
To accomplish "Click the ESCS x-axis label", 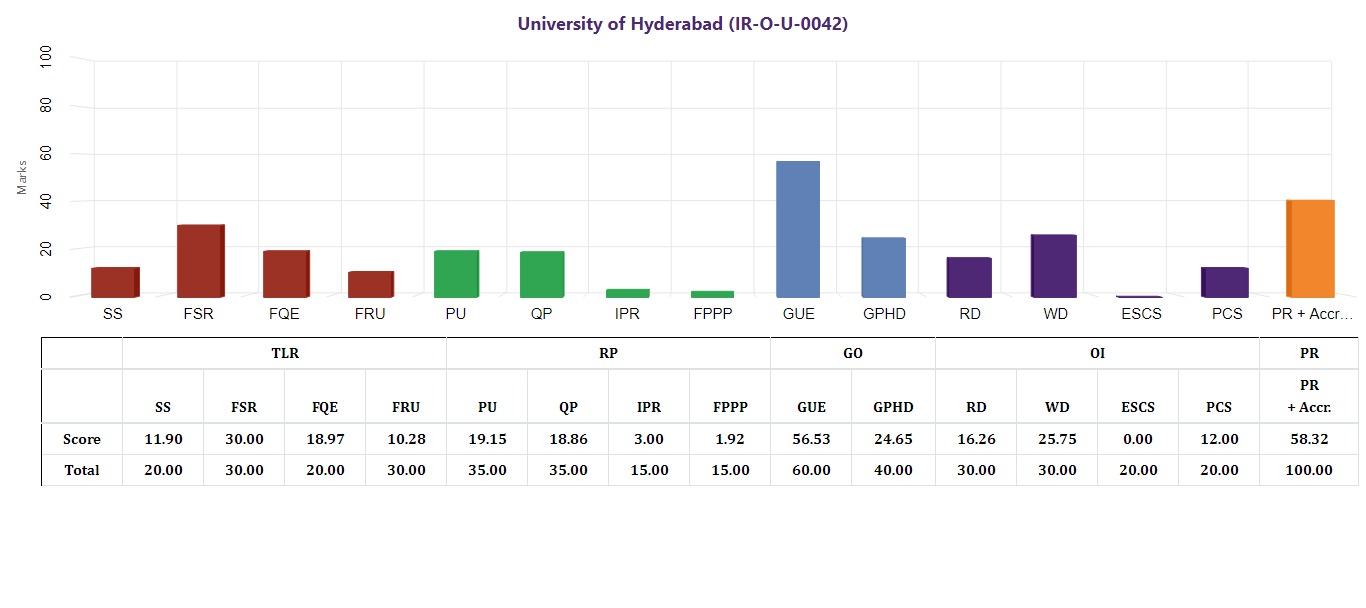I will pos(1139,314).
